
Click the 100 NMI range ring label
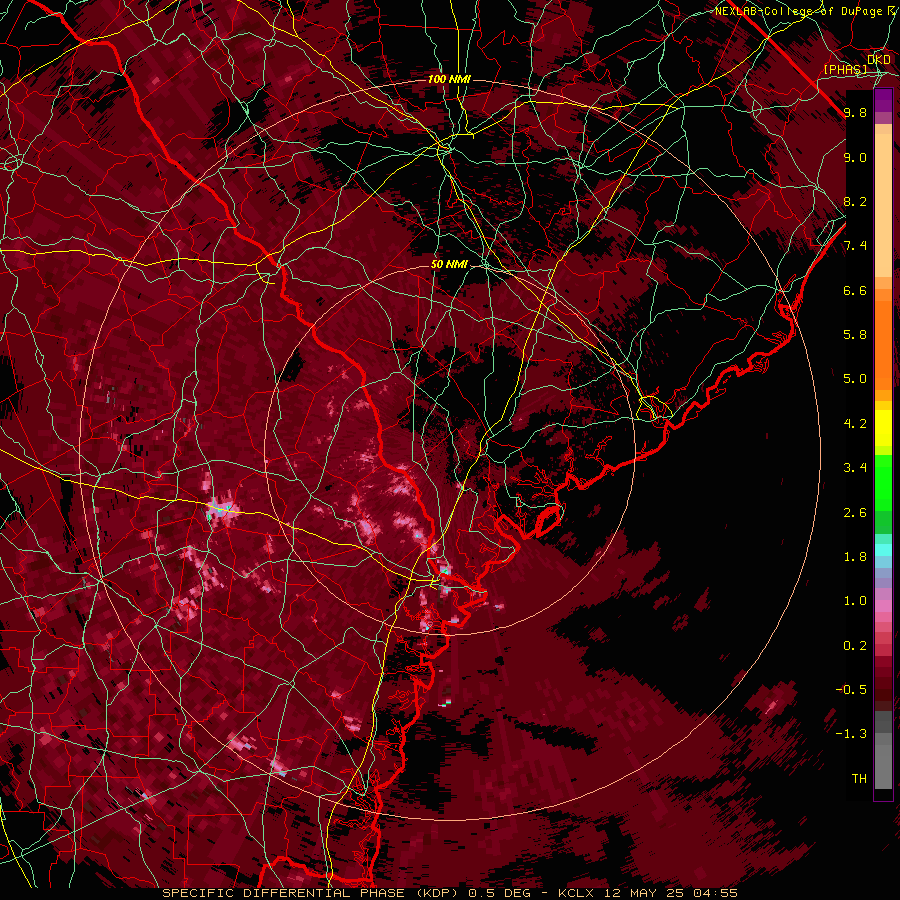[449, 79]
